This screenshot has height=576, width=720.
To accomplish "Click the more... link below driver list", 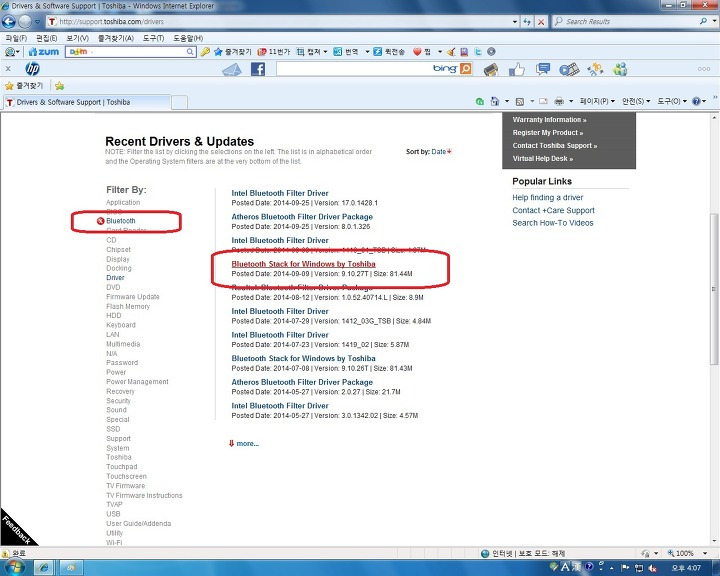I will [248, 444].
